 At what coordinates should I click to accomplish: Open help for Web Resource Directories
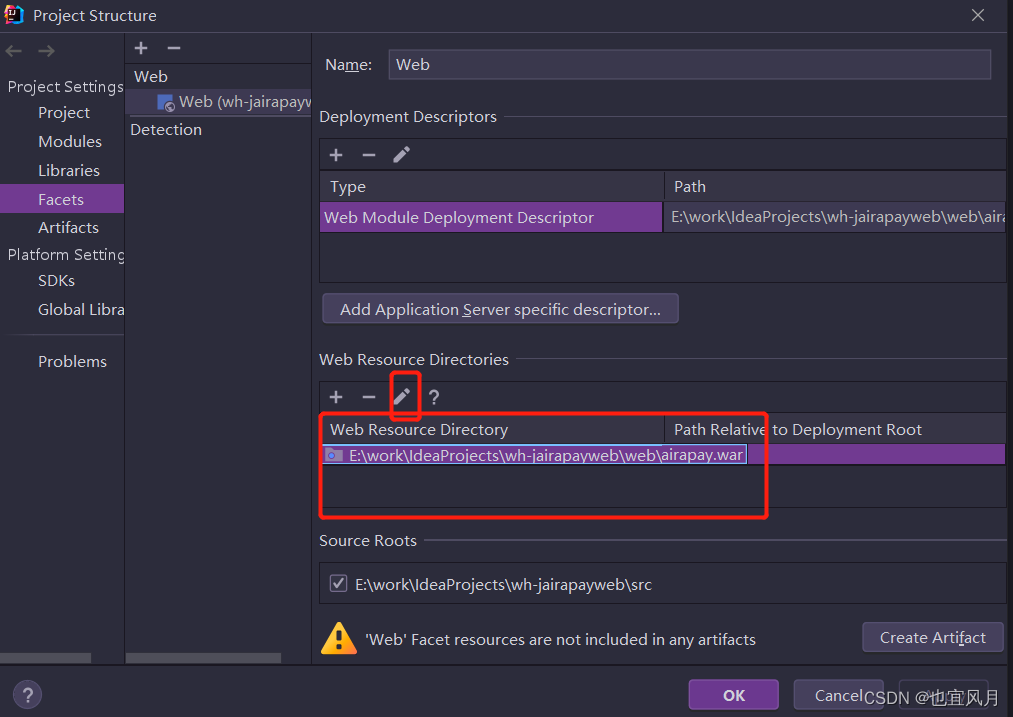tap(434, 397)
